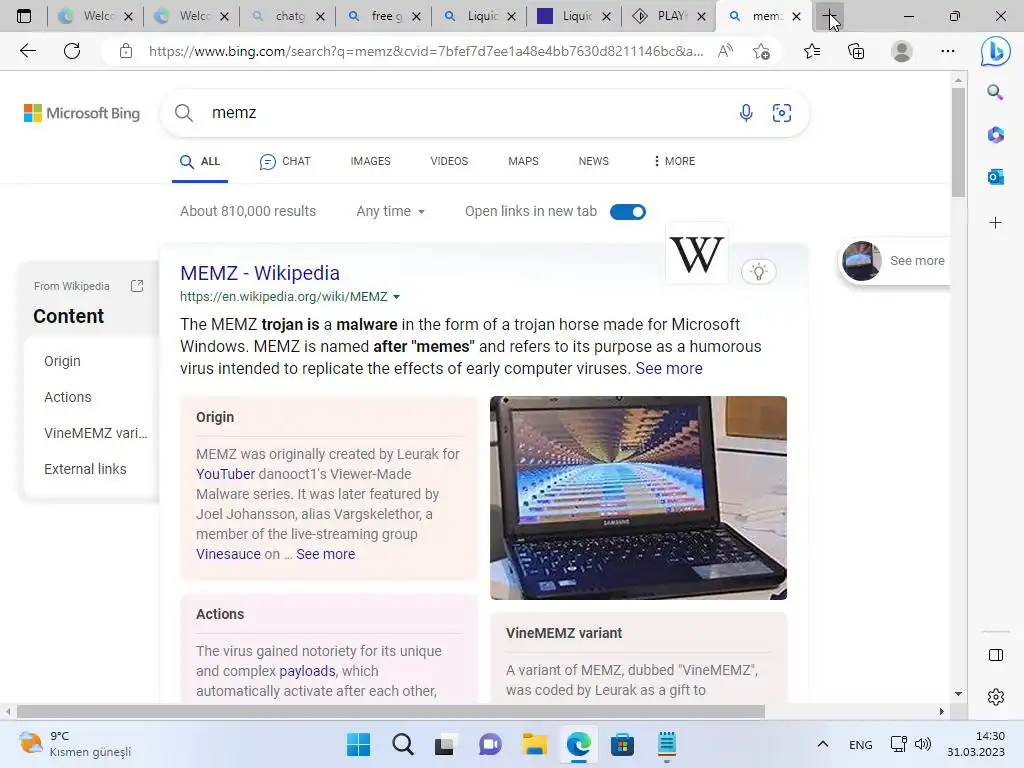Jump to External links in Content list
Image resolution: width=1024 pixels, height=768 pixels.
[85, 469]
